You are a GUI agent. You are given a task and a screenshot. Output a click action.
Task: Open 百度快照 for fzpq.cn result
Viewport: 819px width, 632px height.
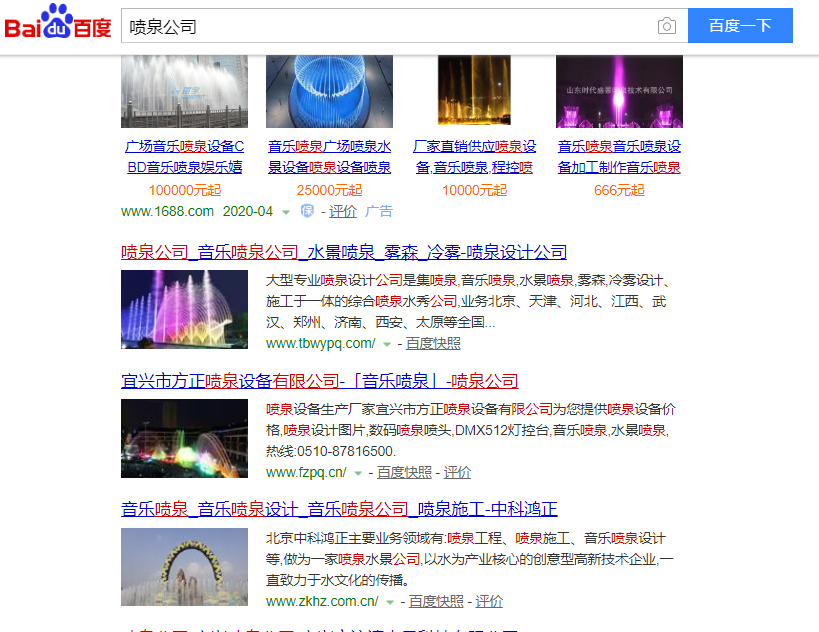coord(404,472)
